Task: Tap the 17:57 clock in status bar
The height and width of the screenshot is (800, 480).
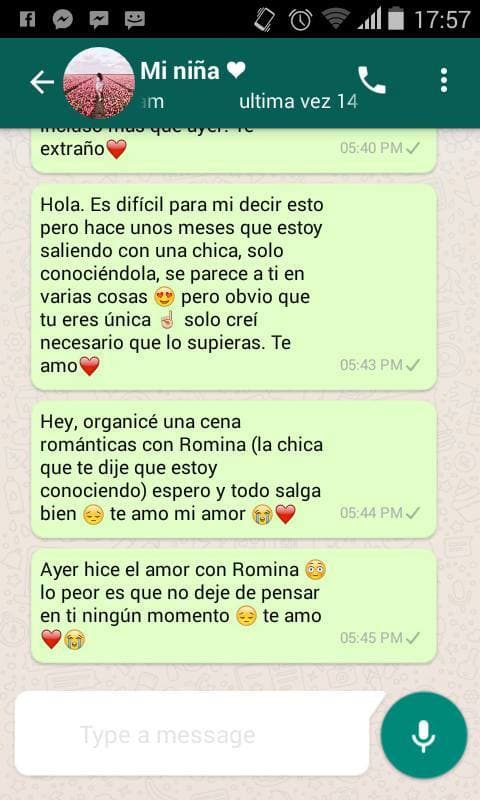Action: 442,19
